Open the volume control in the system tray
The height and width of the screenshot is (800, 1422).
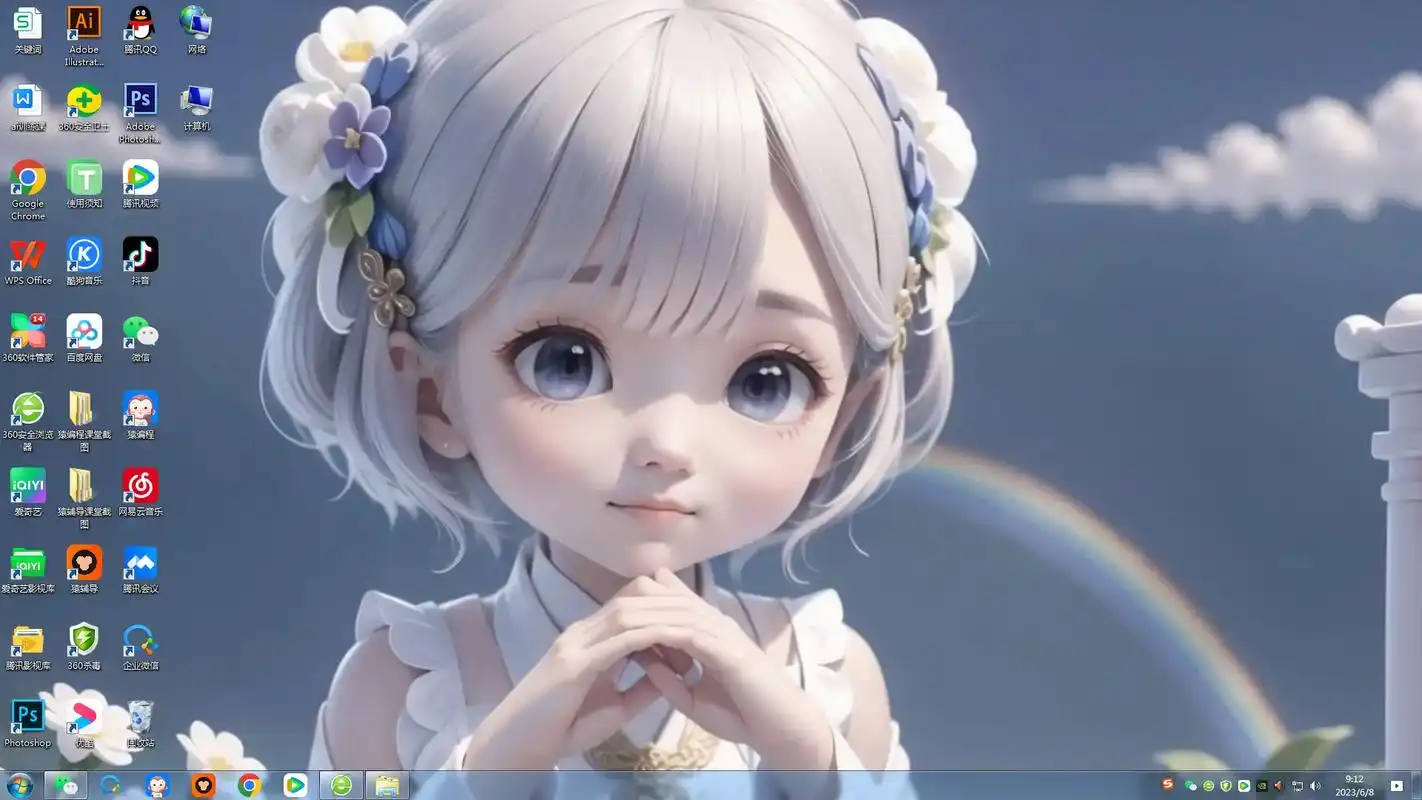1315,785
